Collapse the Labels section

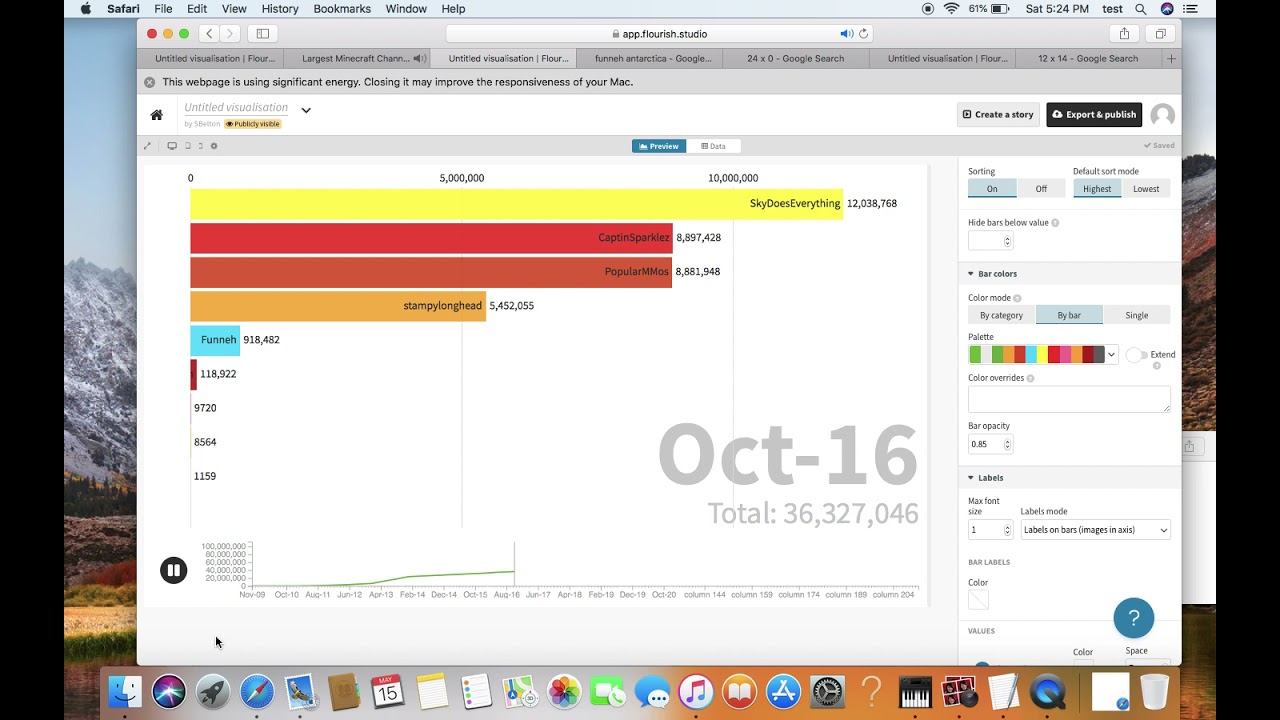click(1069, 478)
